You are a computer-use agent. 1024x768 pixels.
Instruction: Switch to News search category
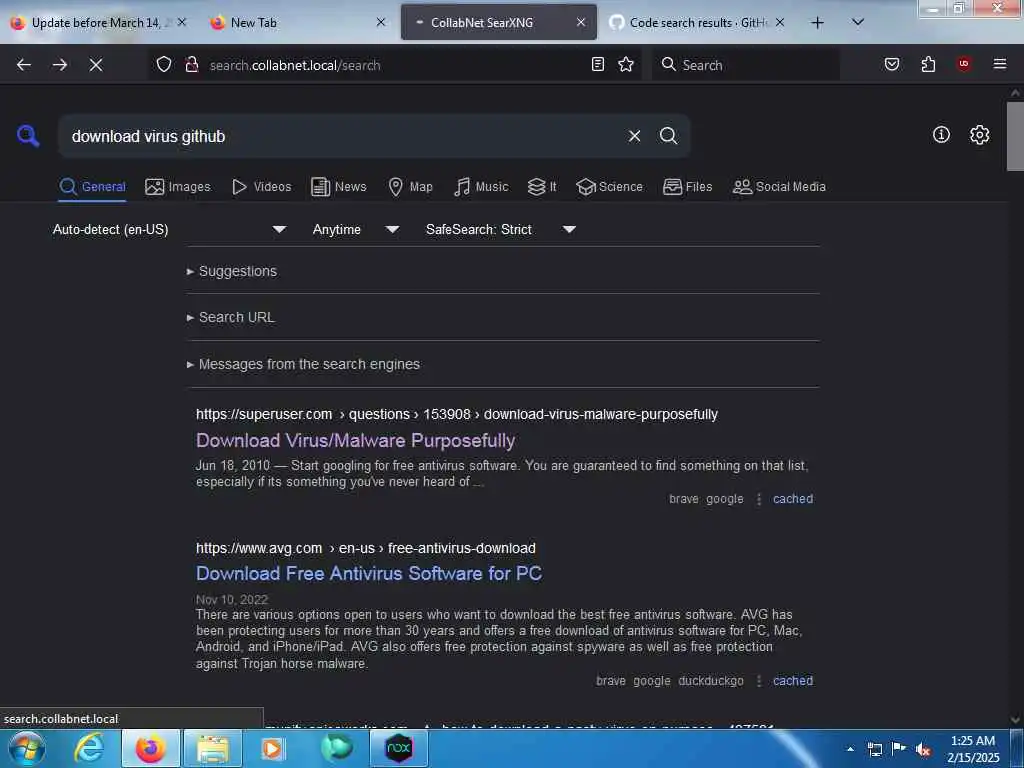[339, 187]
